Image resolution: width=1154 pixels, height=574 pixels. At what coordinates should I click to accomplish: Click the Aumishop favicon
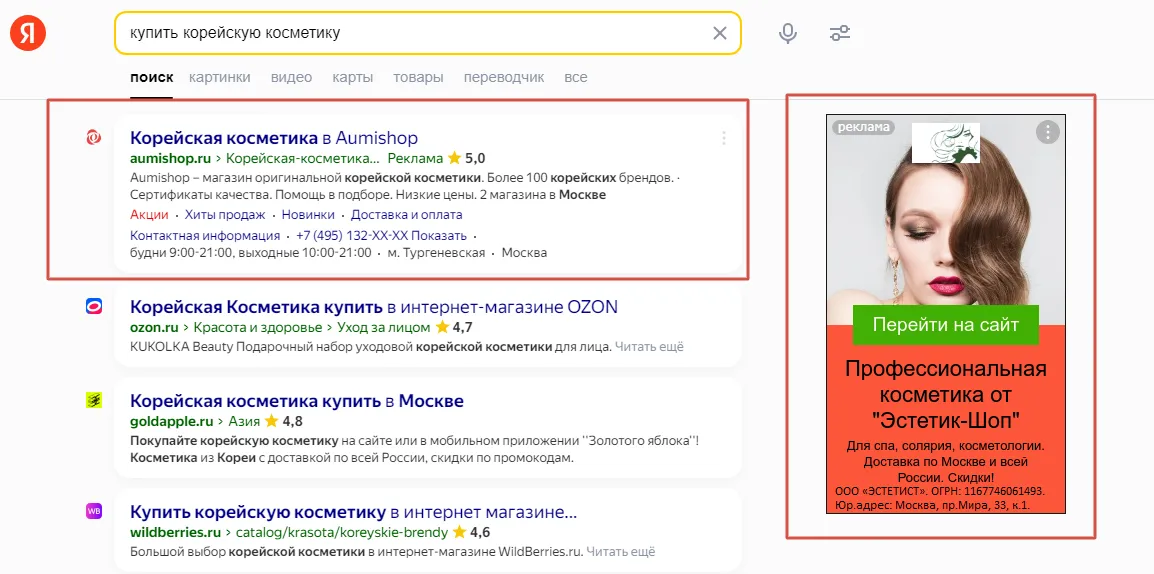pos(93,137)
